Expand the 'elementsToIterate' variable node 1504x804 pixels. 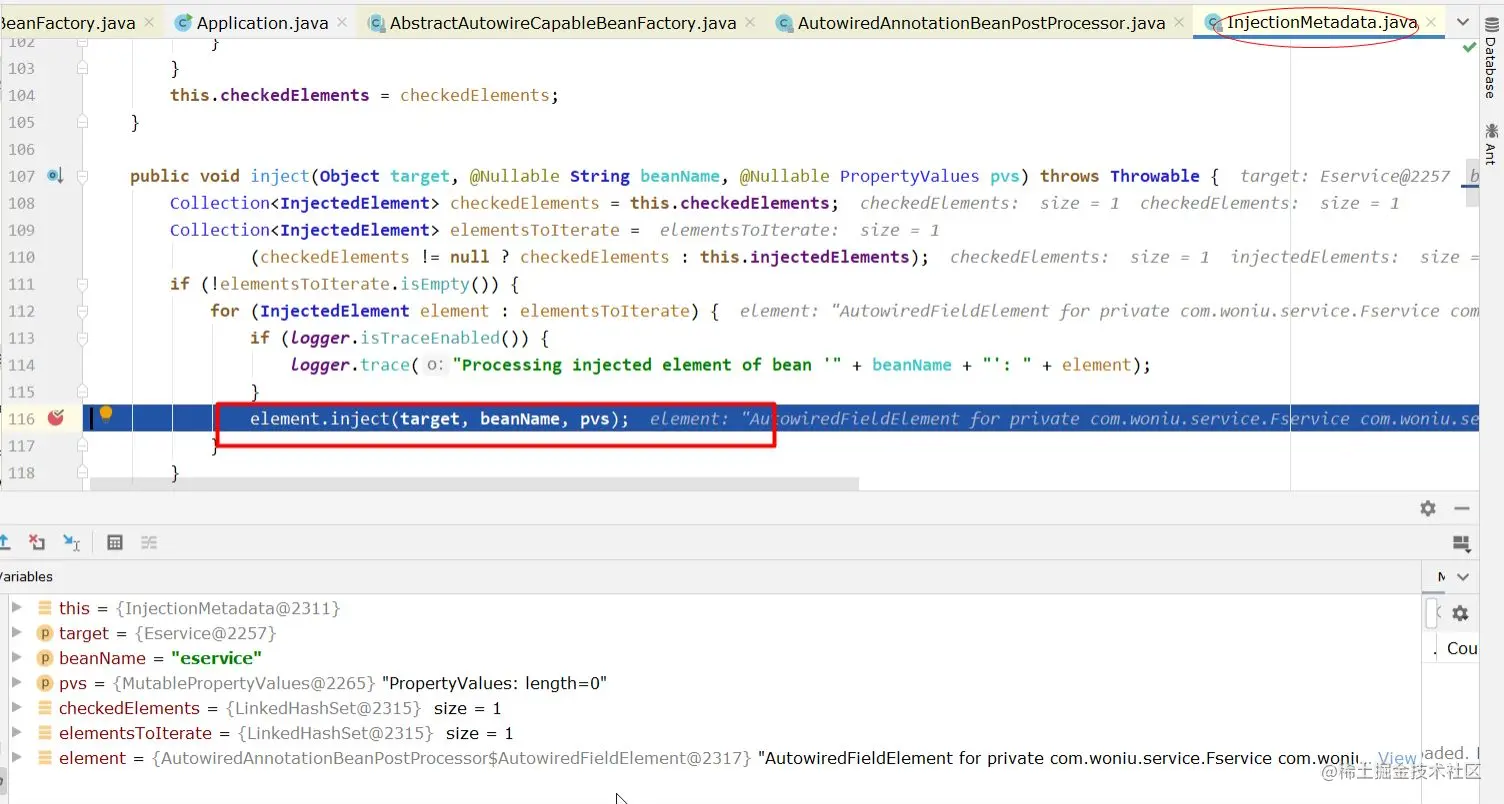click(x=16, y=733)
